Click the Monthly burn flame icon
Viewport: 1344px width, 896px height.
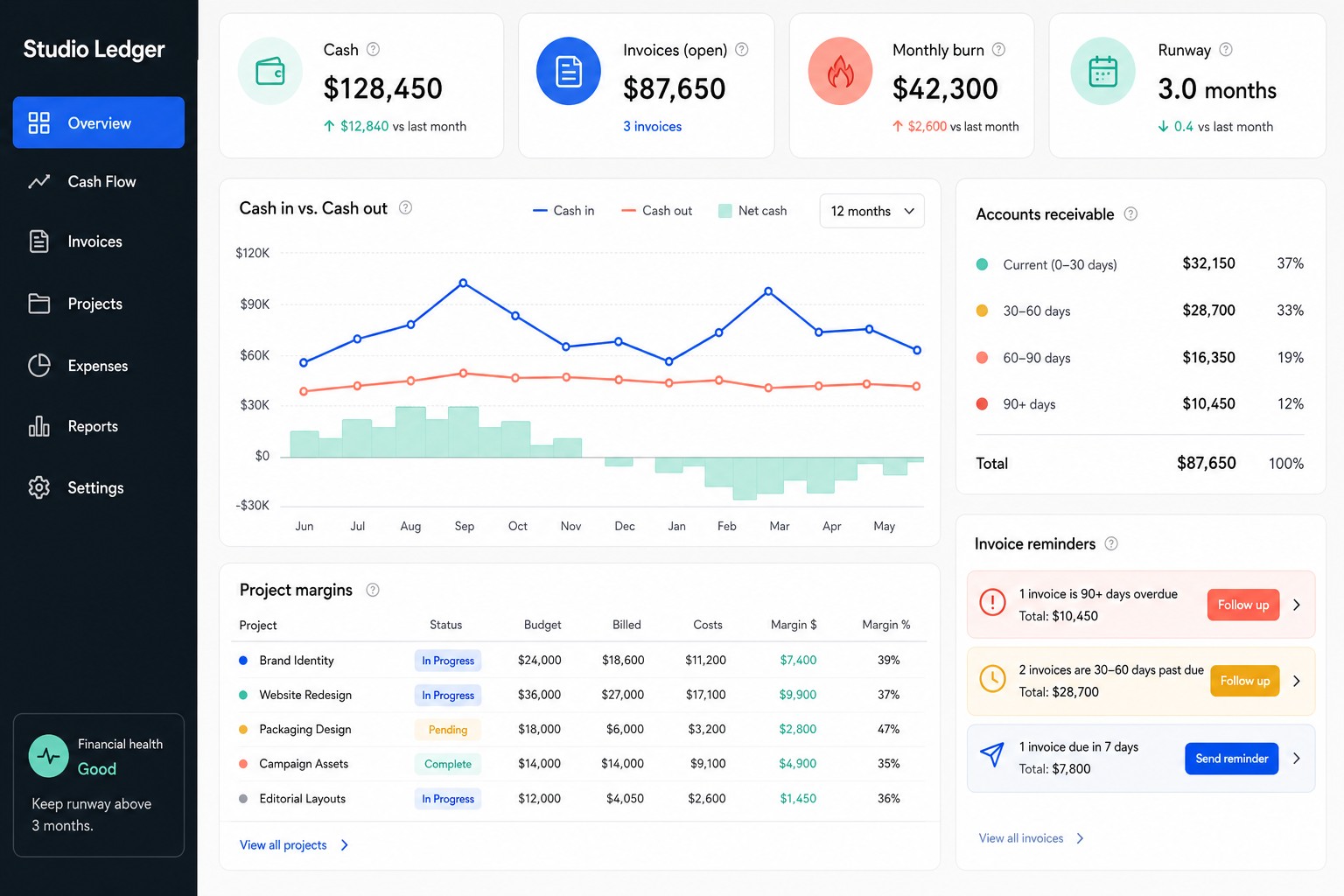(840, 71)
